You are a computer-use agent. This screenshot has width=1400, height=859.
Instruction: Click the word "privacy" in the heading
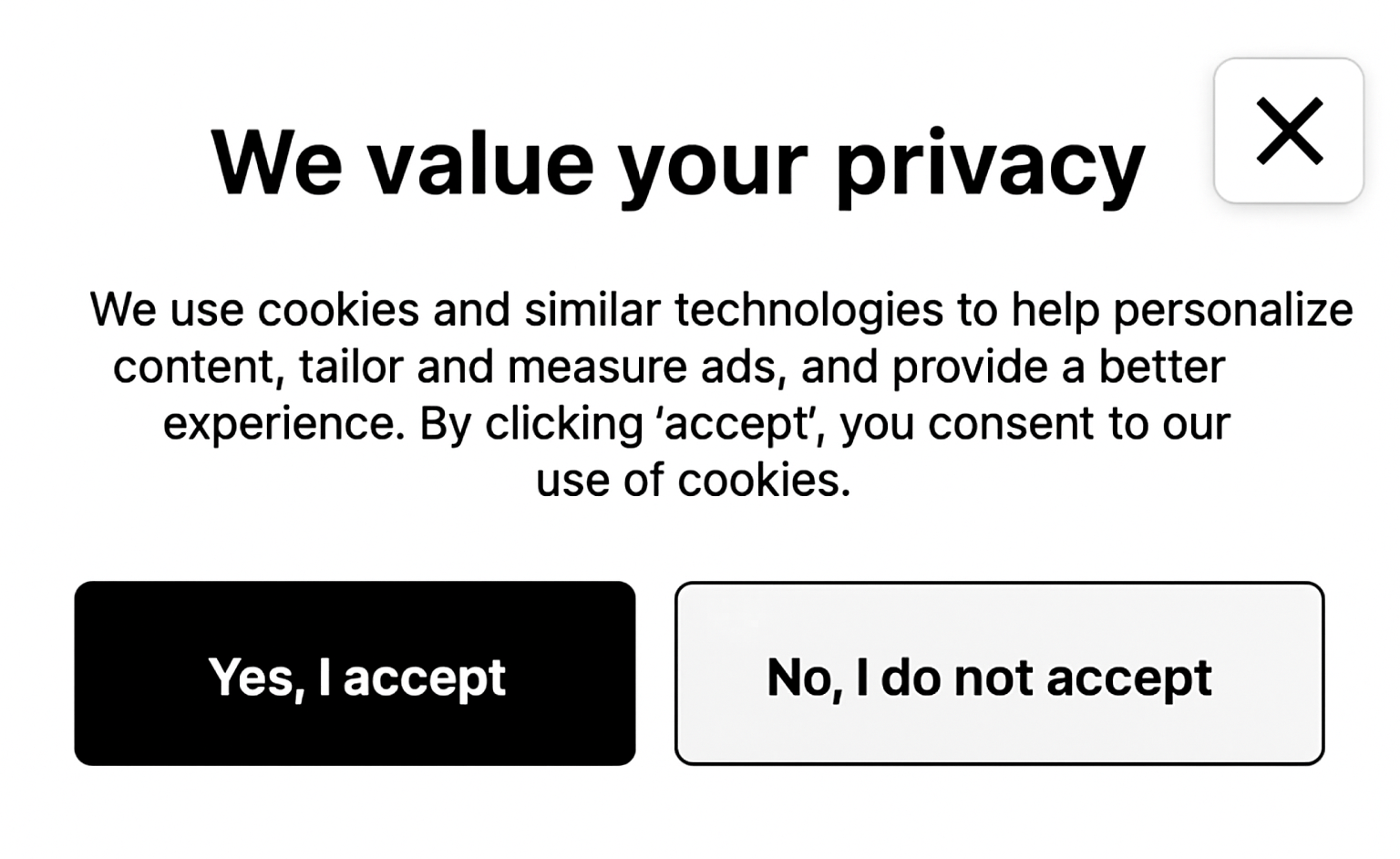(990, 166)
